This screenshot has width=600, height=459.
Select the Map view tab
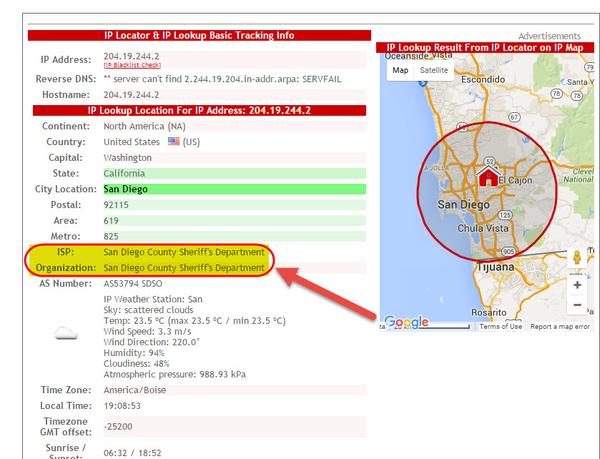tap(400, 71)
